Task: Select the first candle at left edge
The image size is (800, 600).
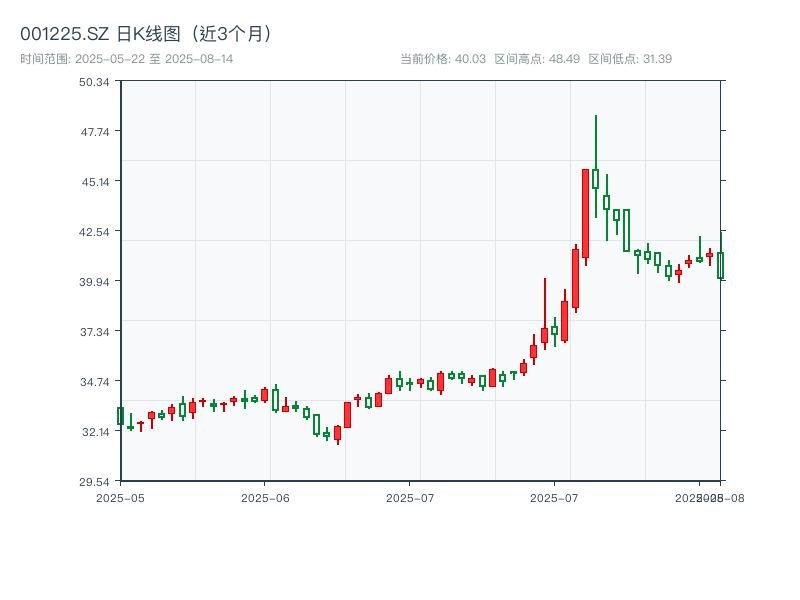Action: coord(120,416)
